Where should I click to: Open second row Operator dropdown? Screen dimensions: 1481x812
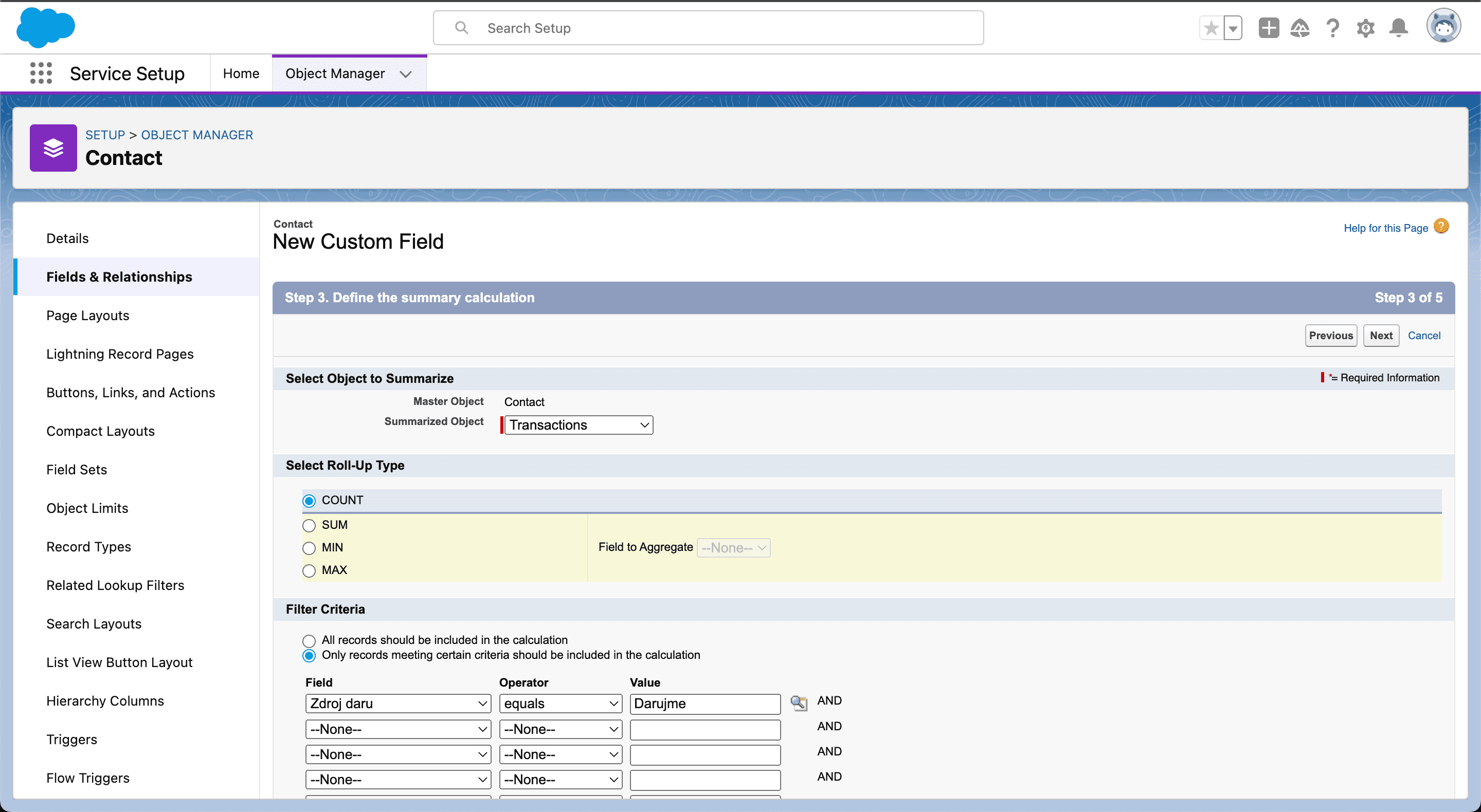coord(561,729)
